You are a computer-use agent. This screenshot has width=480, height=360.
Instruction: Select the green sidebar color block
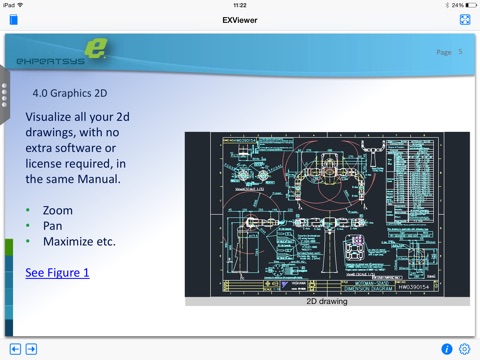pyautogui.click(x=9, y=247)
